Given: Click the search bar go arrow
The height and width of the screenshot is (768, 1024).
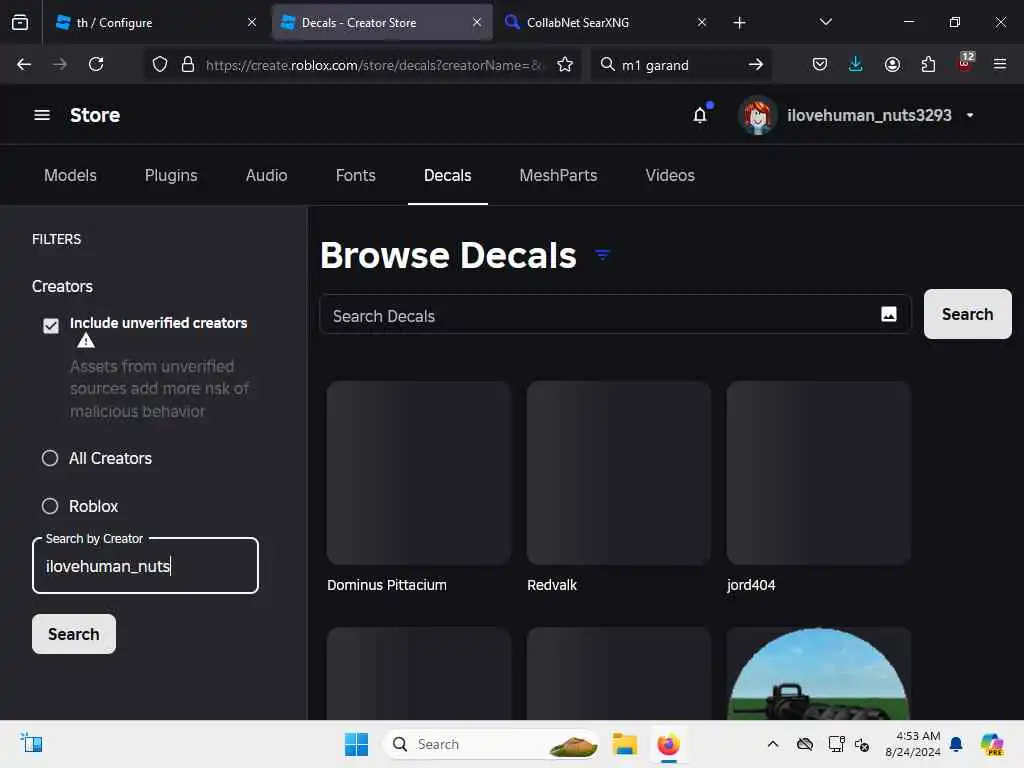Looking at the screenshot, I should 756,64.
